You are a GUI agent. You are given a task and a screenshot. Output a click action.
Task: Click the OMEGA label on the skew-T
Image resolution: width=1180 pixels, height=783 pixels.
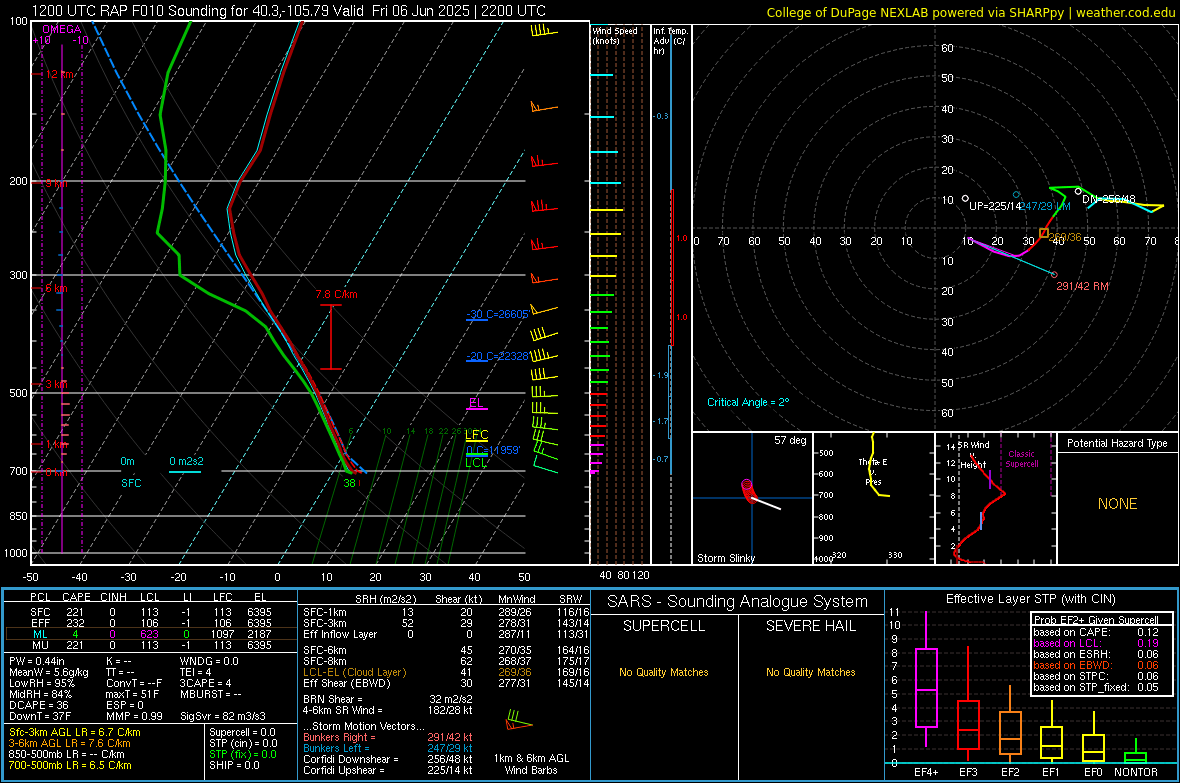point(61,29)
